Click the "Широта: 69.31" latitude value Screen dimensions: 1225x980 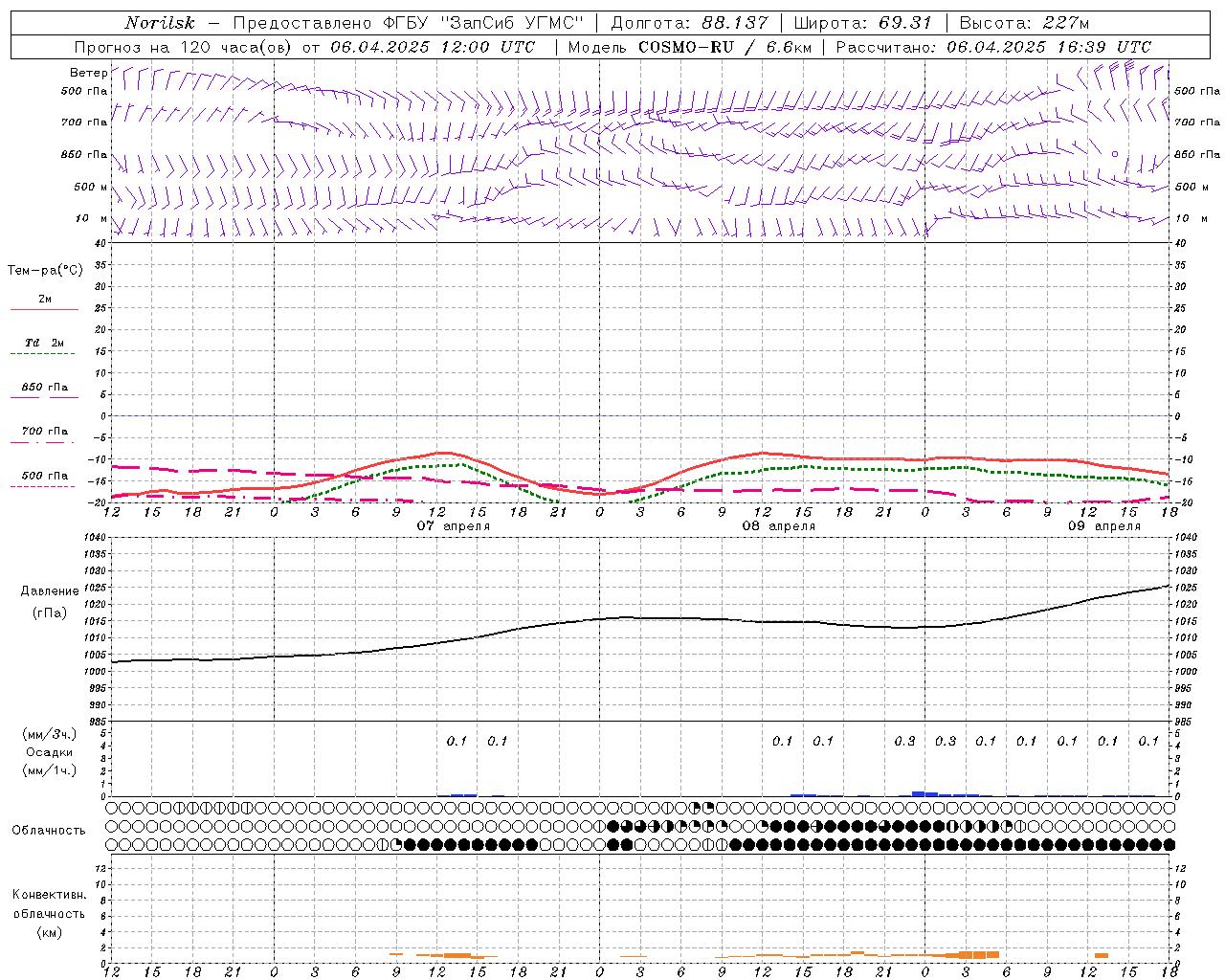click(x=860, y=23)
